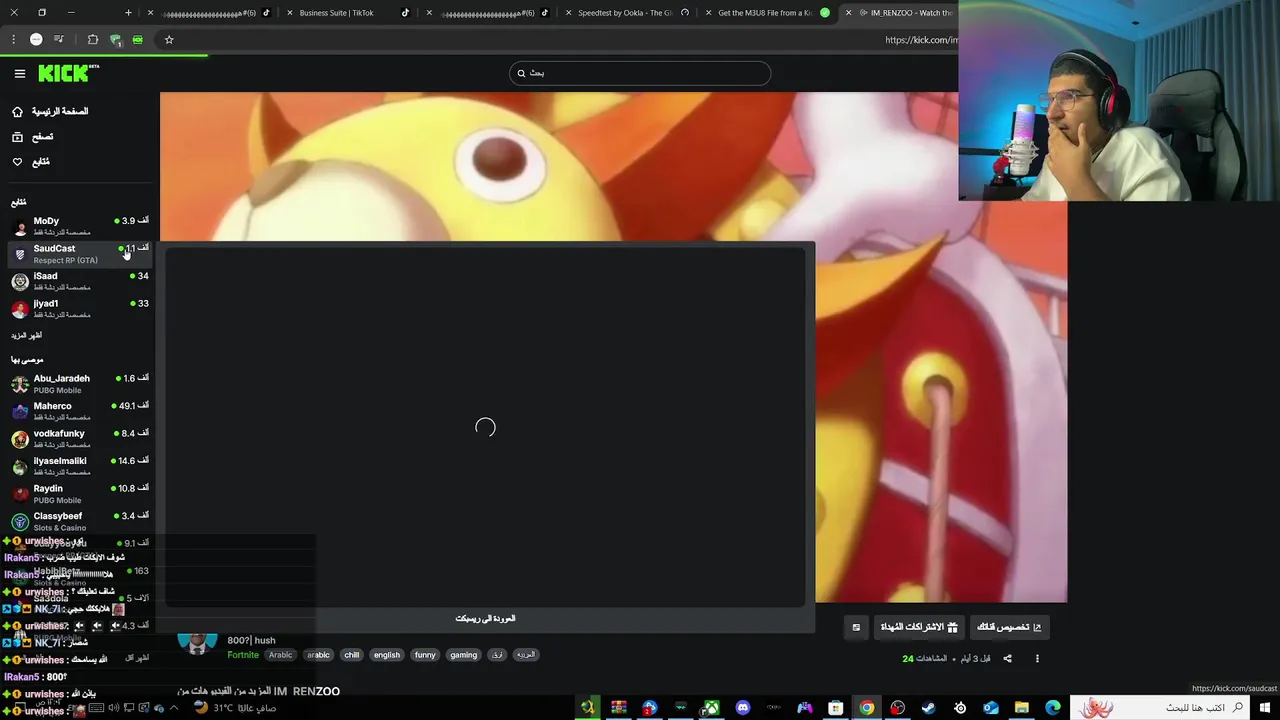This screenshot has height=720, width=1280.
Task: Share the video with share icon
Action: [1007, 658]
